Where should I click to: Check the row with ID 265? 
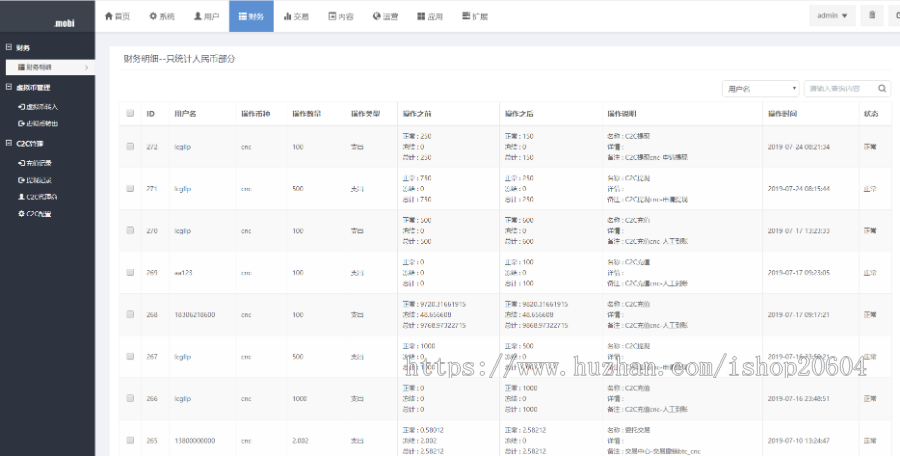point(130,440)
